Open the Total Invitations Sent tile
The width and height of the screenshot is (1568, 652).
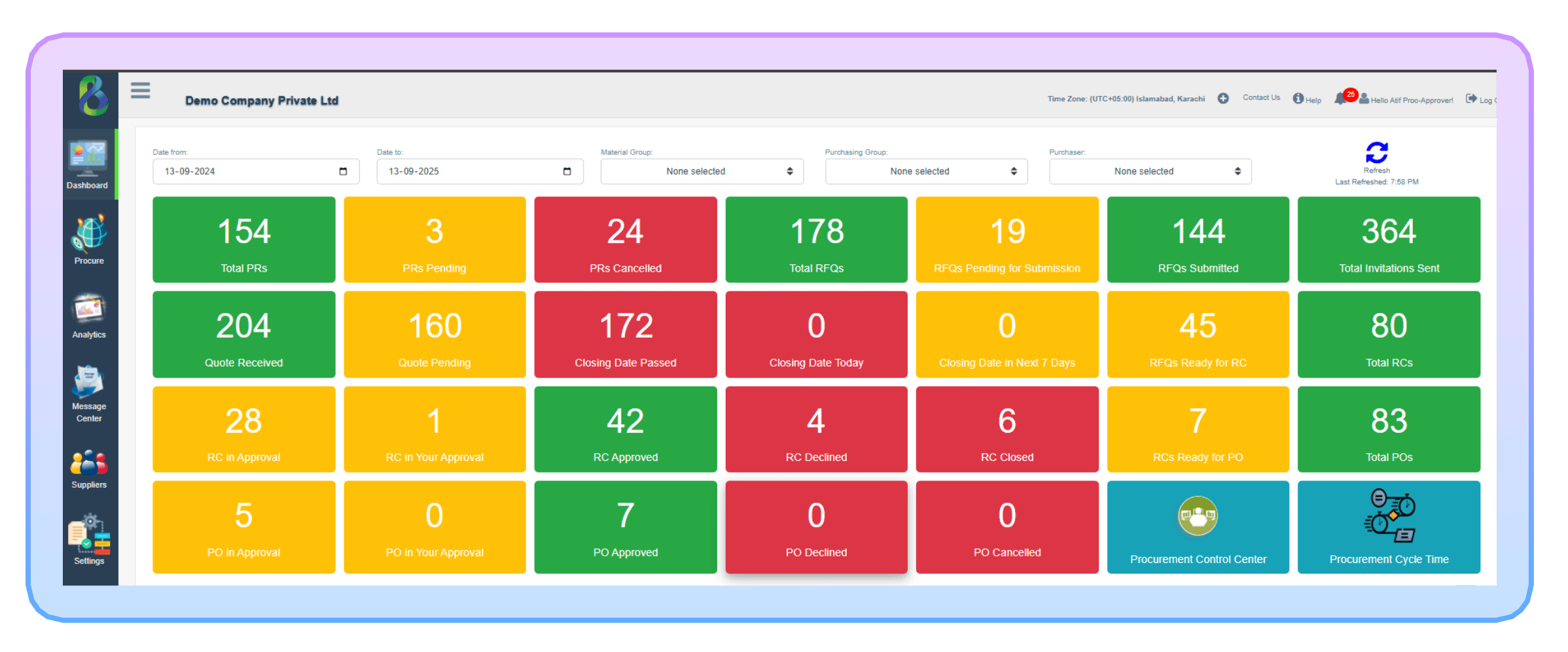click(x=1389, y=240)
